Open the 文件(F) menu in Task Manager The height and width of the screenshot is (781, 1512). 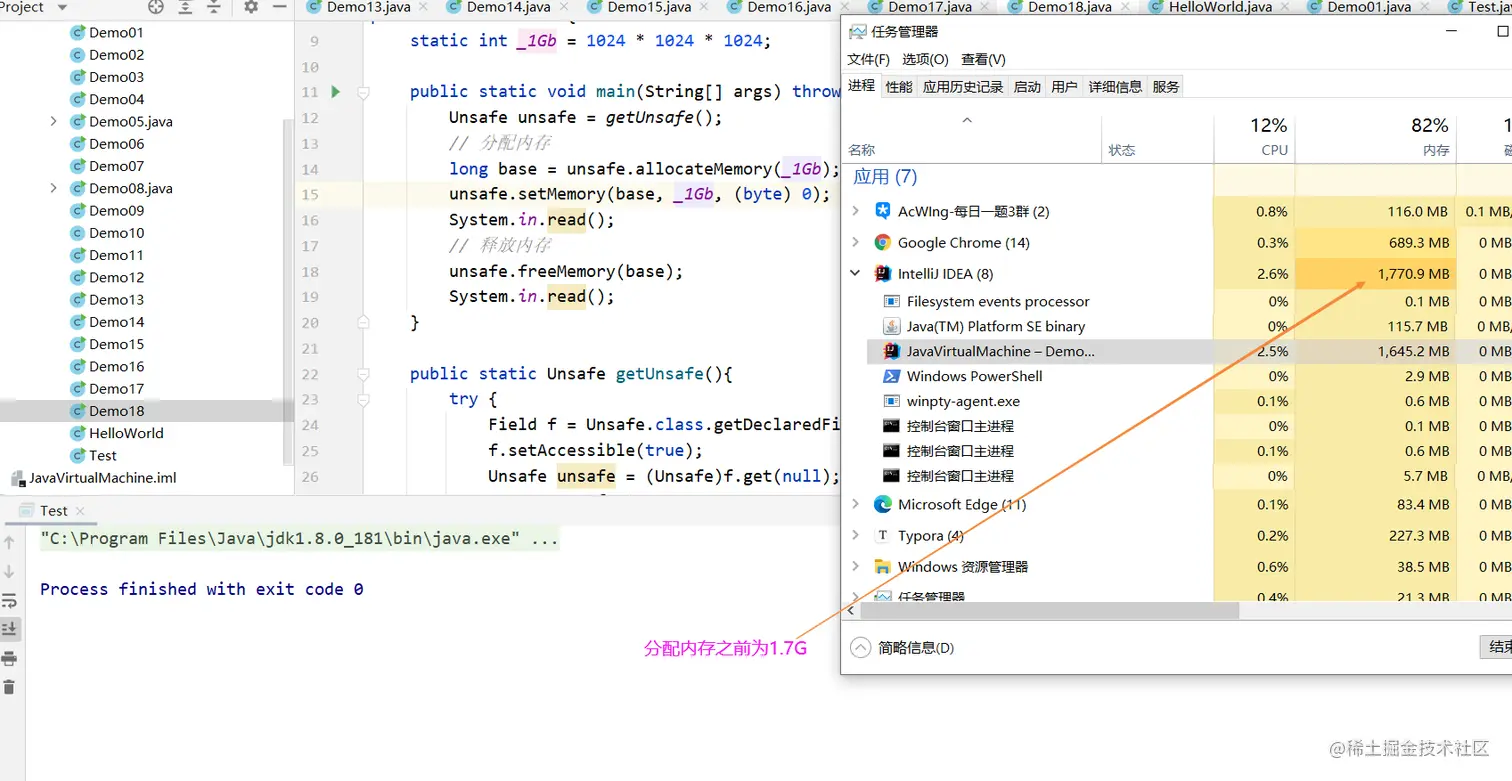click(x=868, y=60)
